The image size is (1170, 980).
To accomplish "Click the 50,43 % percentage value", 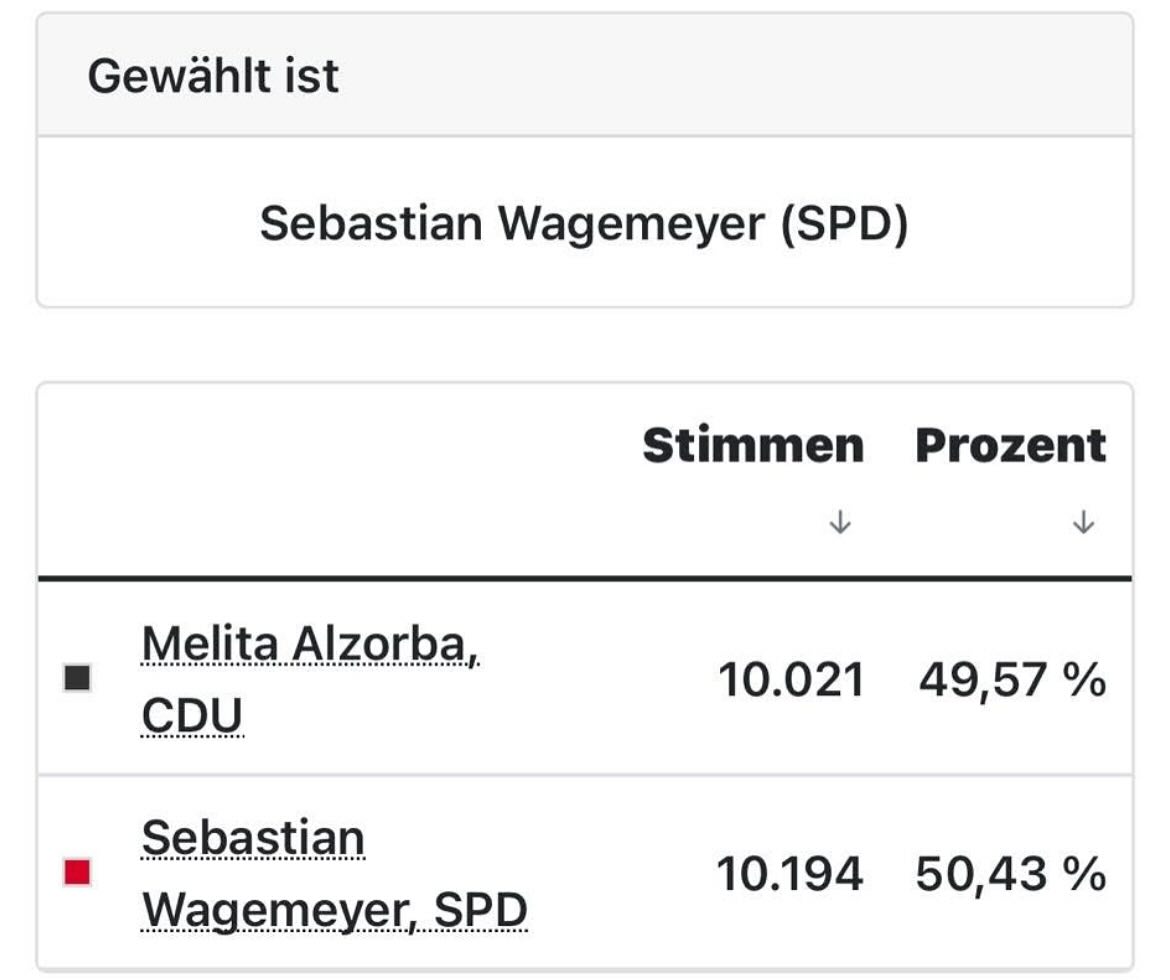I will (1010, 875).
